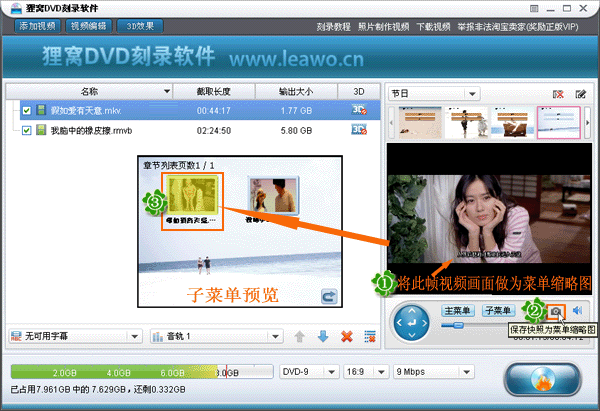Uncheck the 我脑中的橡皮擦.rmvb checkbox
Image resolution: width=600 pixels, height=411 pixels.
[26, 130]
